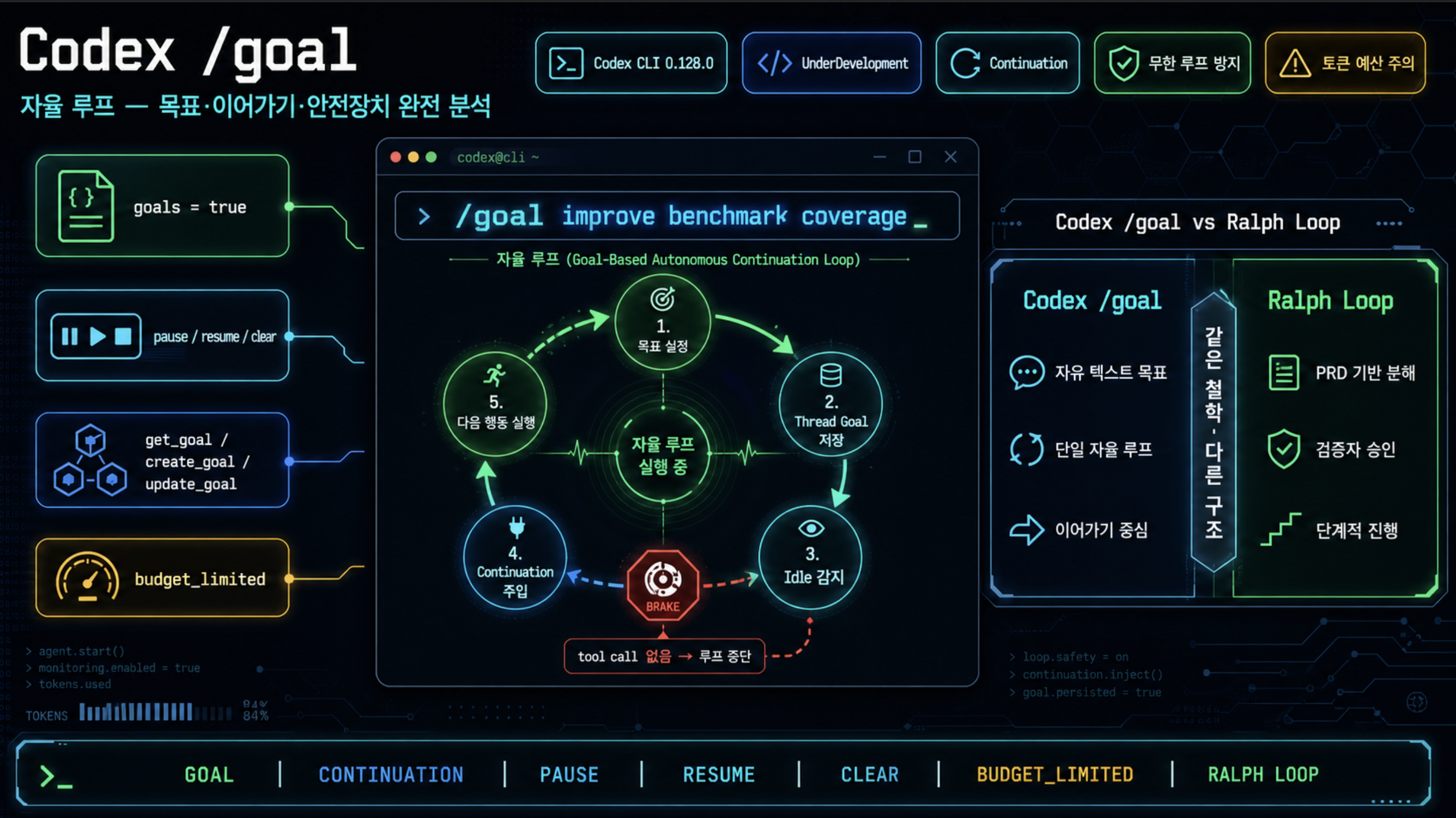The height and width of the screenshot is (818, 1456).
Task: Click the large 'Codex /goal' page title
Action: tap(187, 52)
